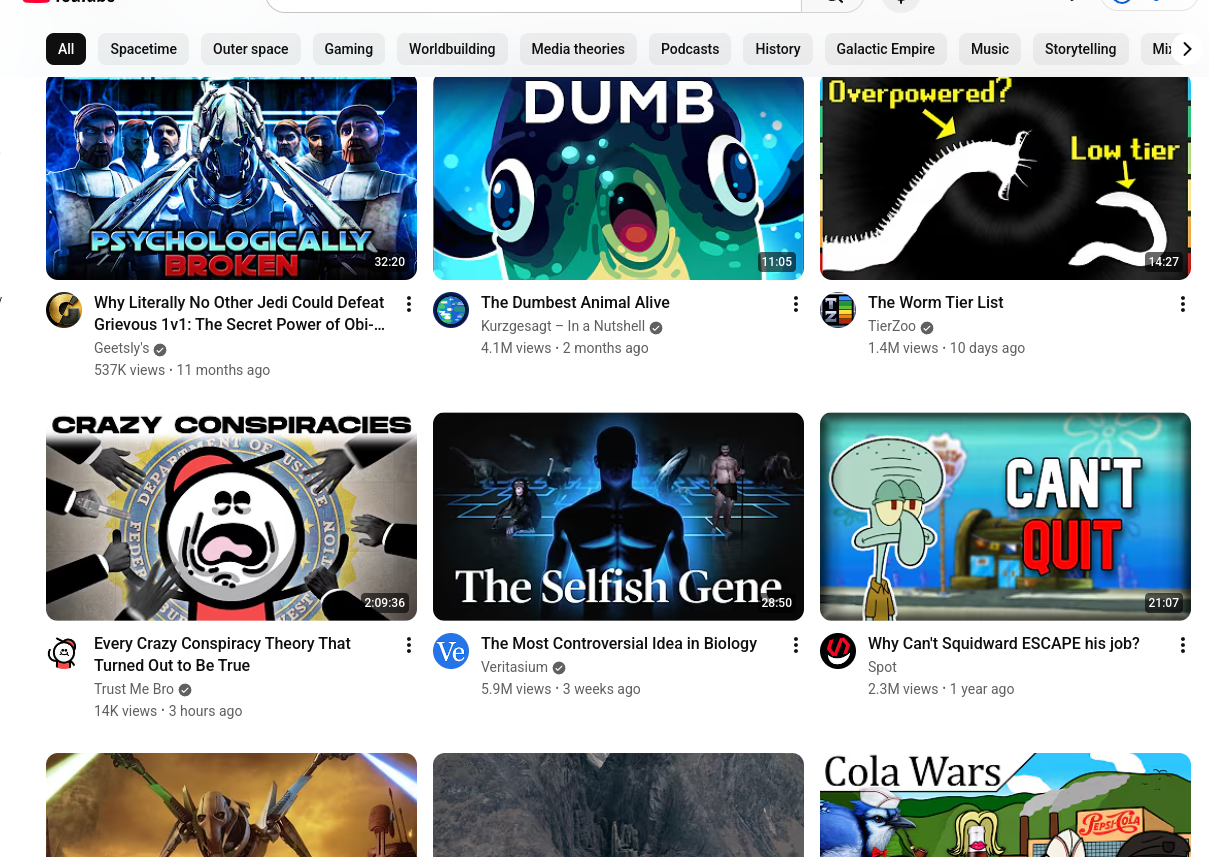The image size is (1209, 857).
Task: Open options menu for Squidward video
Action: pyautogui.click(x=1182, y=645)
